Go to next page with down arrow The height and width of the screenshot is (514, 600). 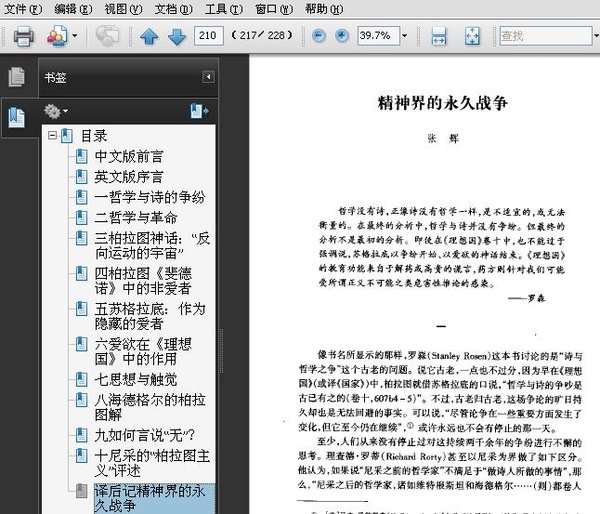[177, 36]
